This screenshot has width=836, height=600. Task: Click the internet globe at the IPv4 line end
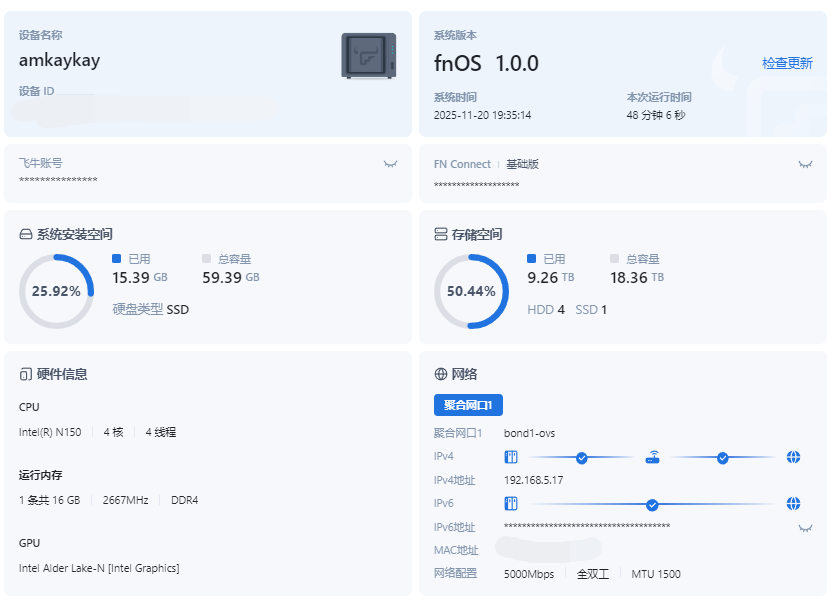tap(793, 457)
